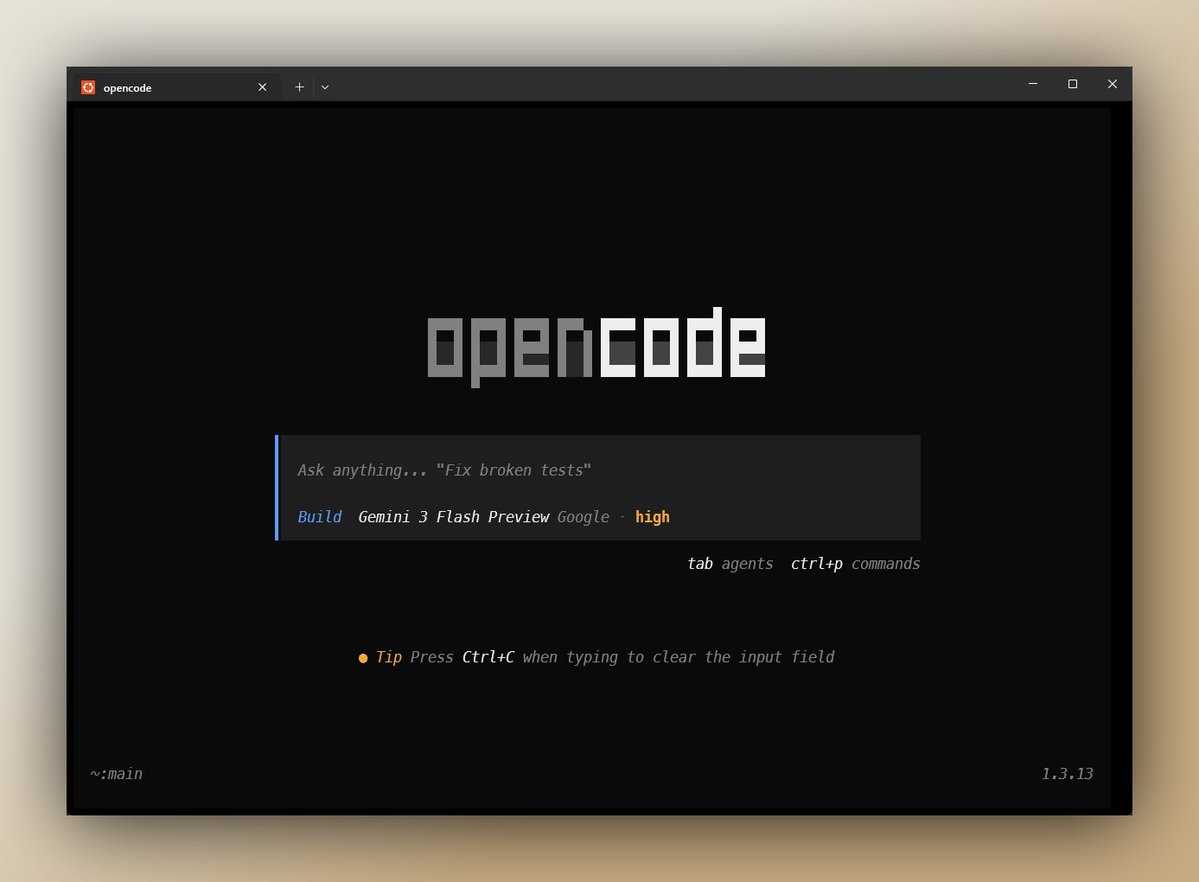
Task: Maximize the terminal window
Action: (1073, 84)
